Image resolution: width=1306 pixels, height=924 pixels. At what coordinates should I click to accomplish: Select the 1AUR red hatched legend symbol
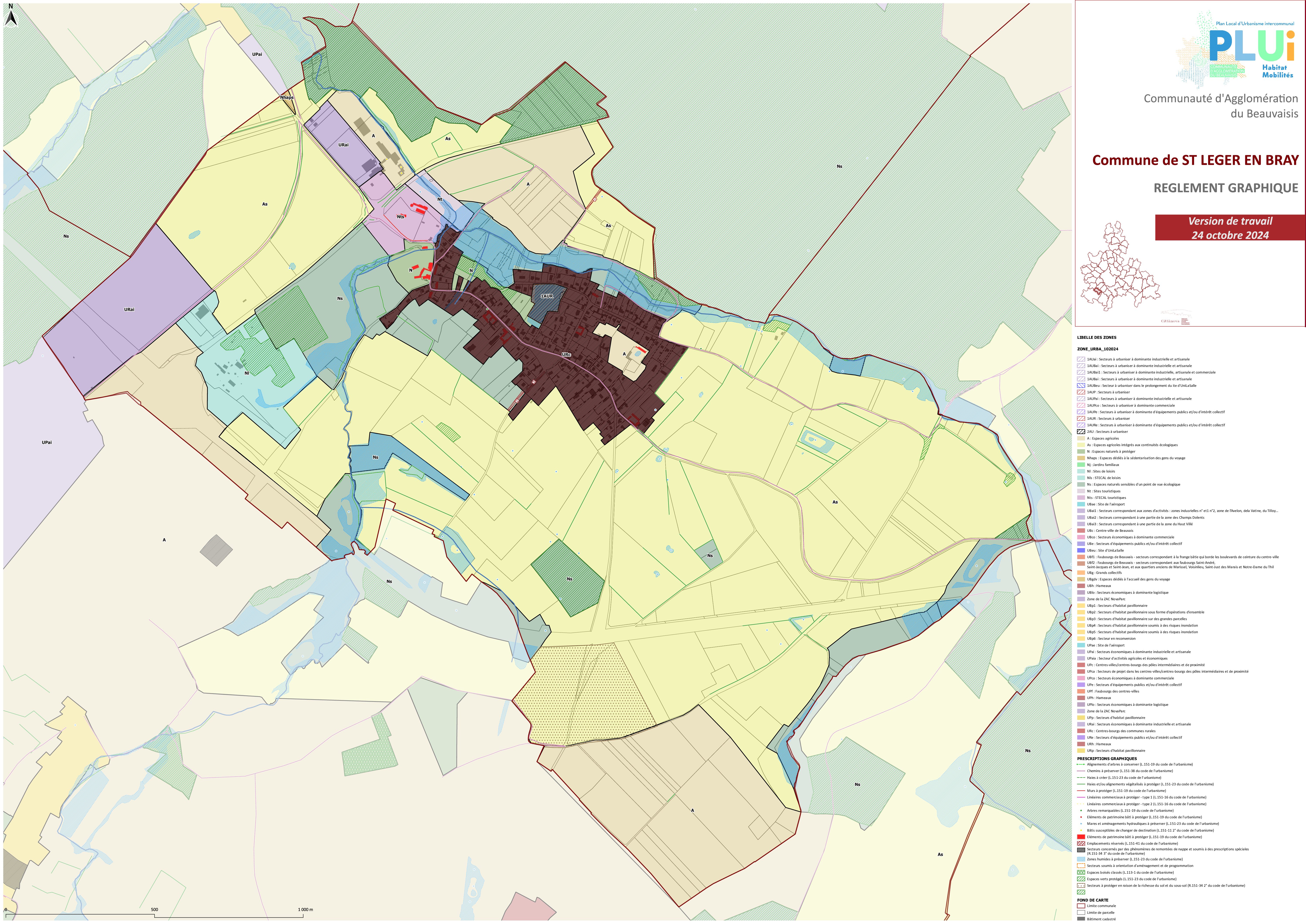1081,419
